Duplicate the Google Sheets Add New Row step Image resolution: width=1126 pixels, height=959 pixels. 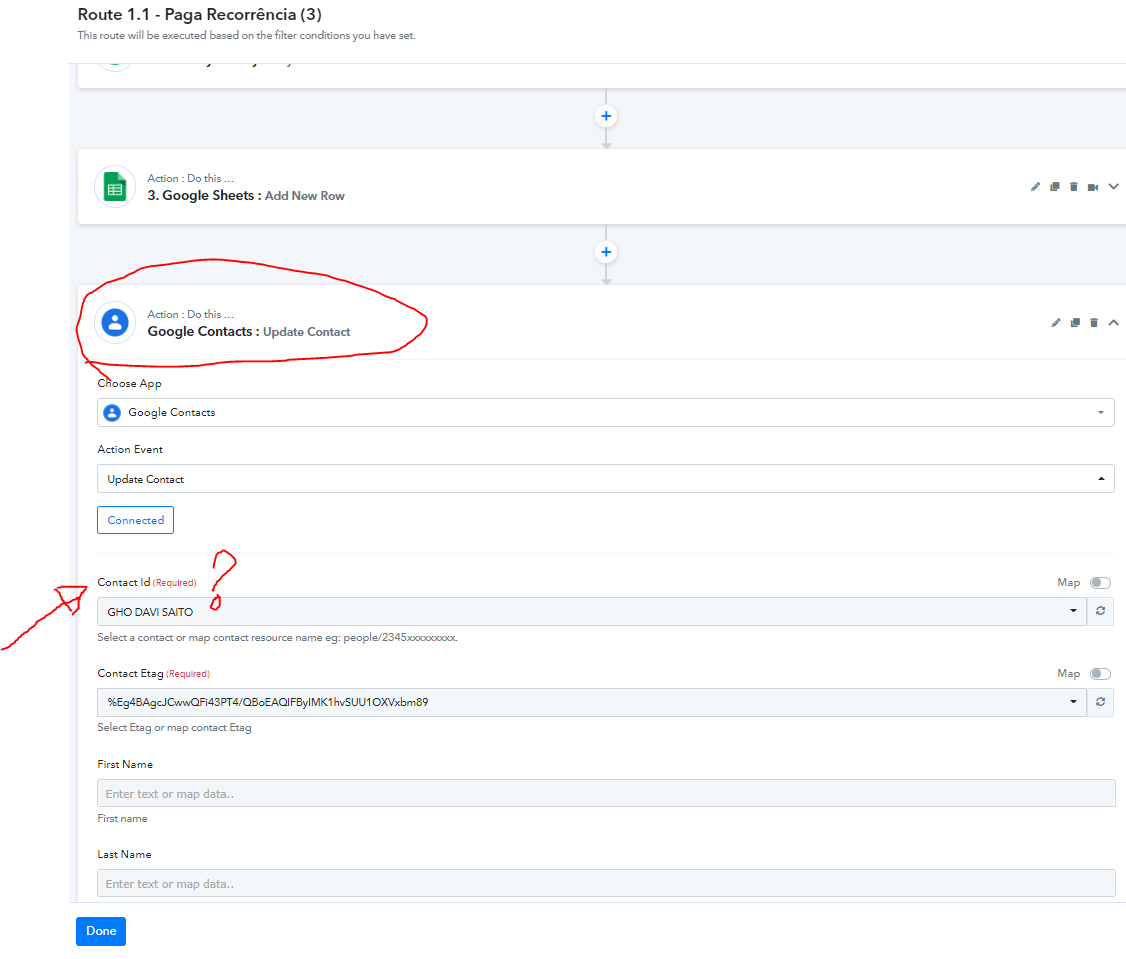[x=1054, y=187]
